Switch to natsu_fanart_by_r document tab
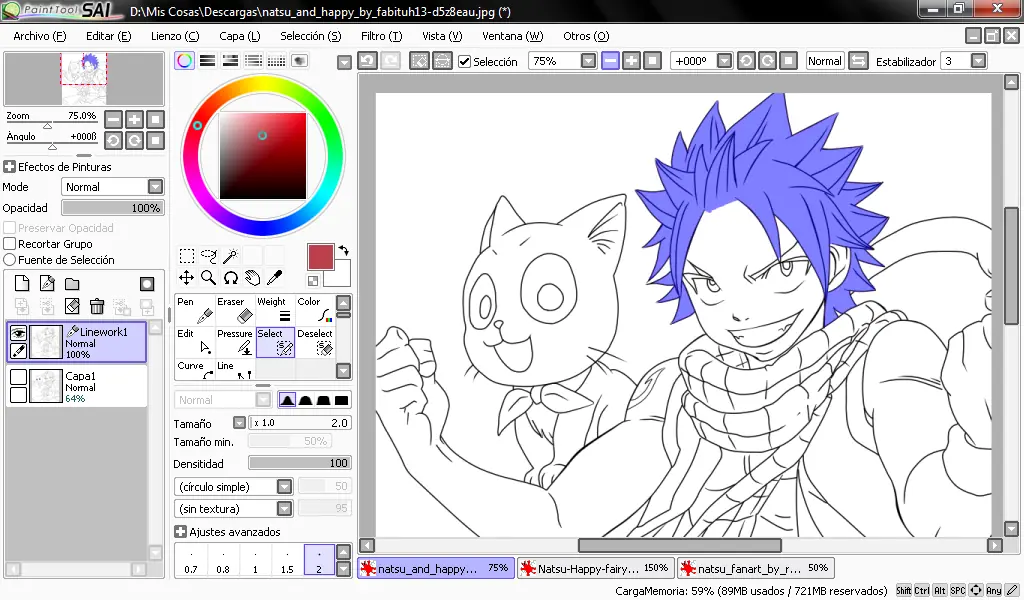Screen dimensions: 1024x600 coord(756,568)
